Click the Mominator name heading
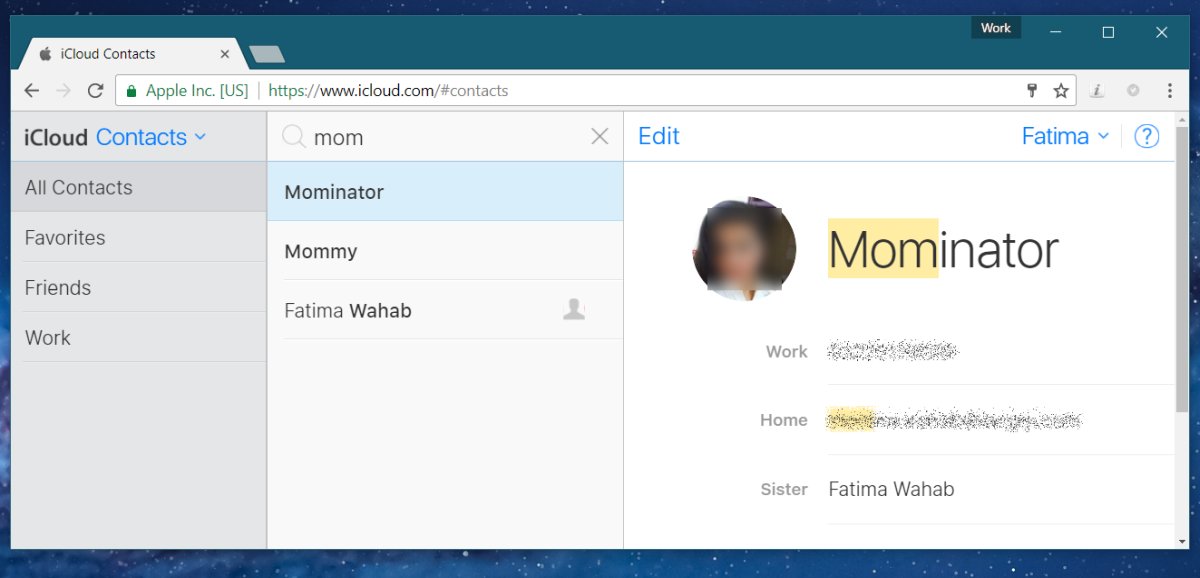The width and height of the screenshot is (1200, 578). (x=943, y=249)
